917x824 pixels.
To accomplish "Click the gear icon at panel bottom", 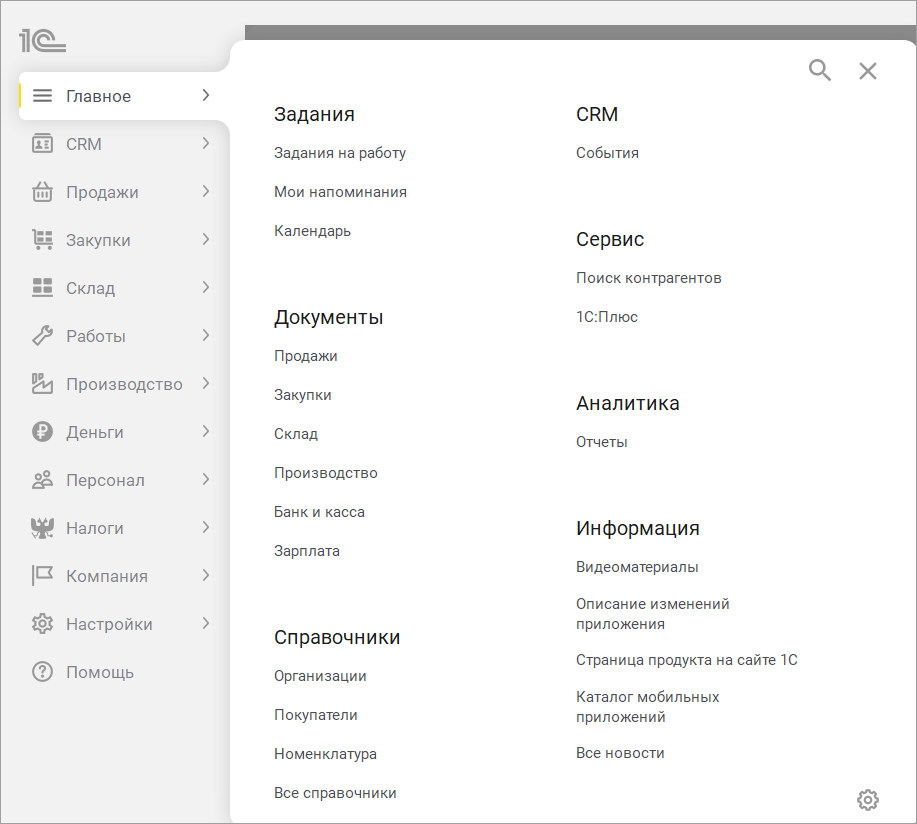I will 867,799.
